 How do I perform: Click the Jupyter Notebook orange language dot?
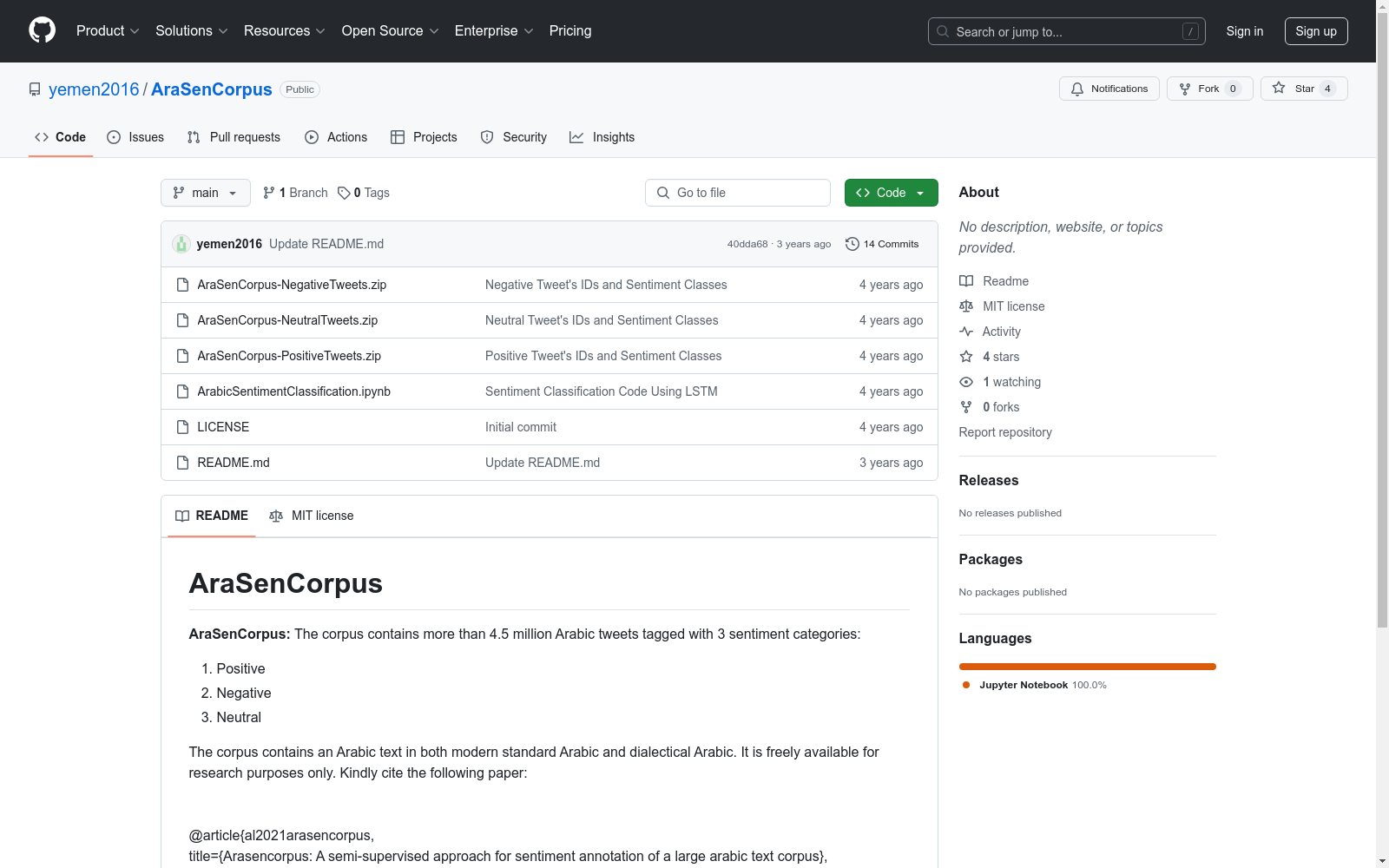(966, 685)
